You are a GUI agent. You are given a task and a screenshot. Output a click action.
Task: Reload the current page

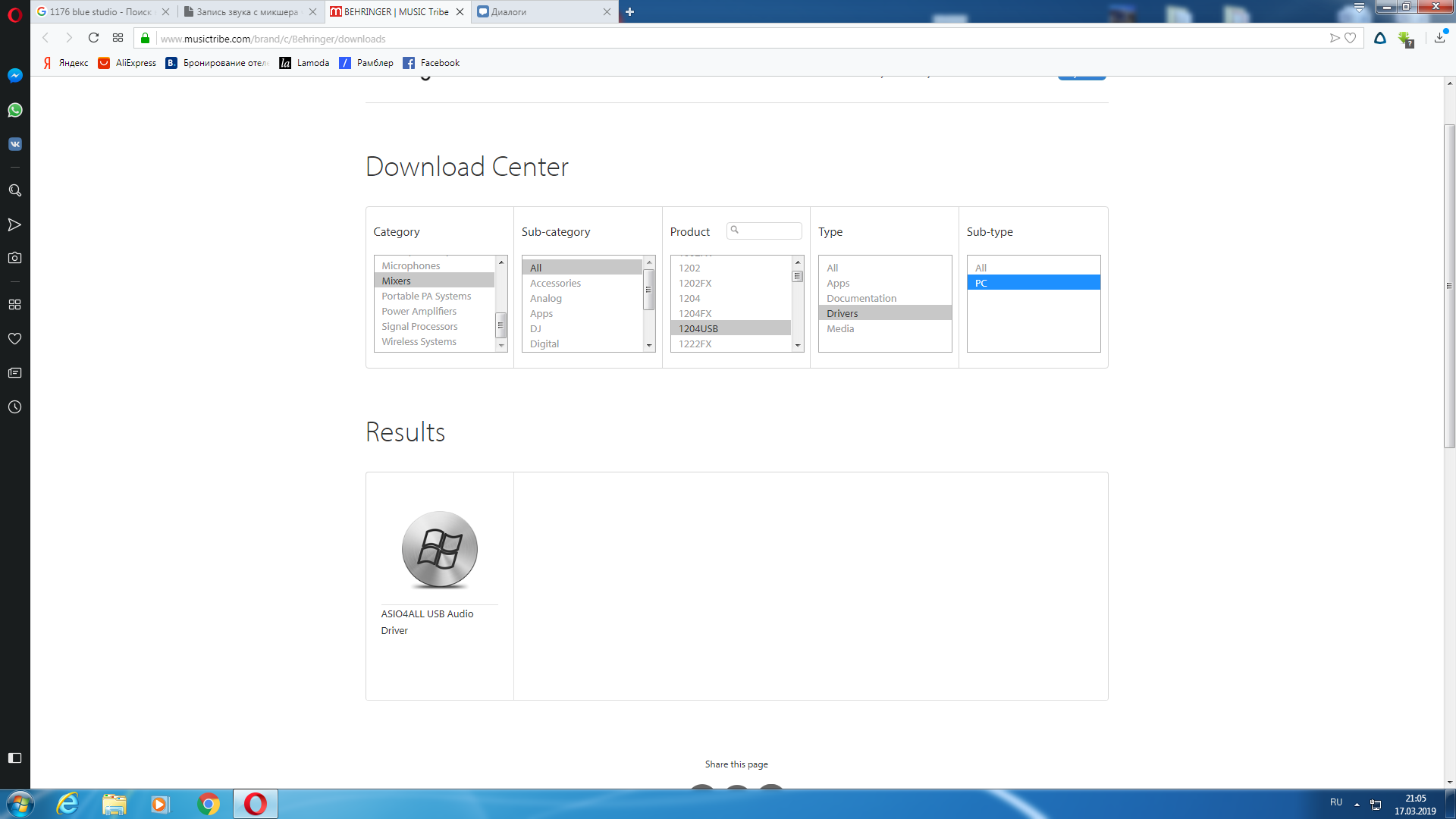93,38
